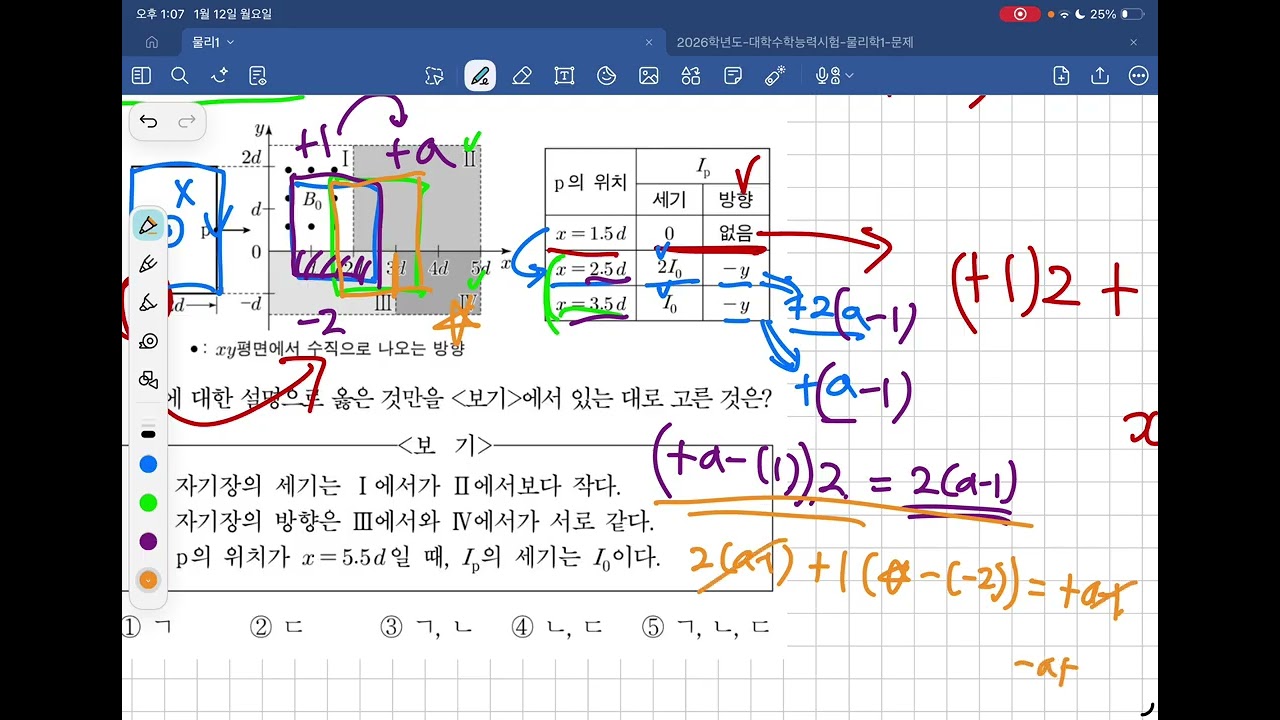Tap the clock showing 오후 1:07
Screen dimensions: 1280x720
pyautogui.click(x=160, y=14)
